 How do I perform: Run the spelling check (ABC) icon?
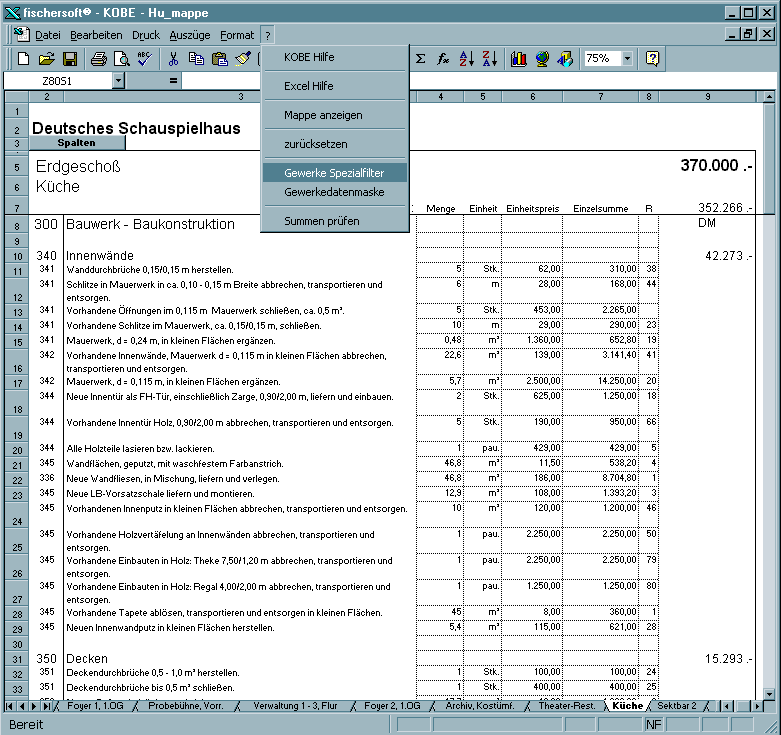143,59
